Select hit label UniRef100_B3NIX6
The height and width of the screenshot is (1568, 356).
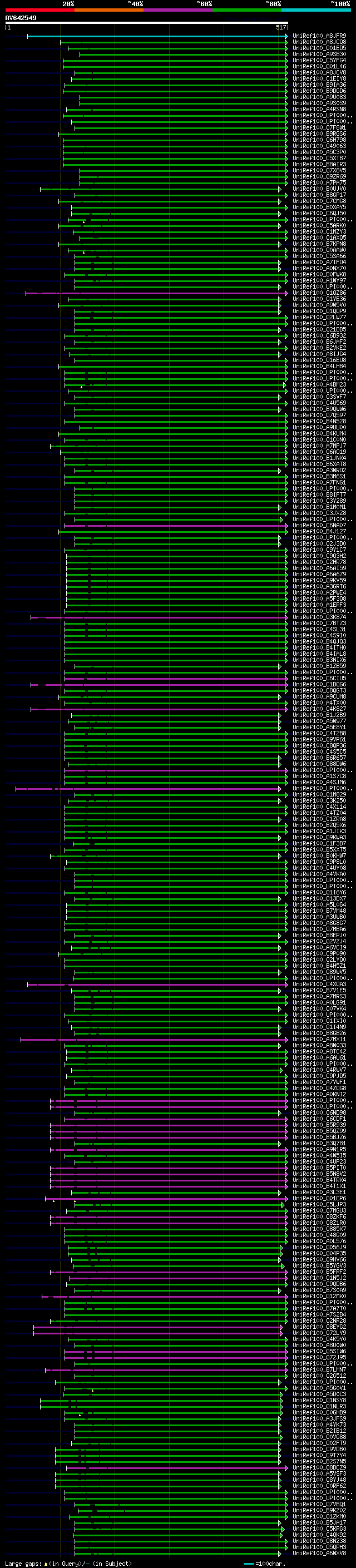pyautogui.click(x=319, y=660)
